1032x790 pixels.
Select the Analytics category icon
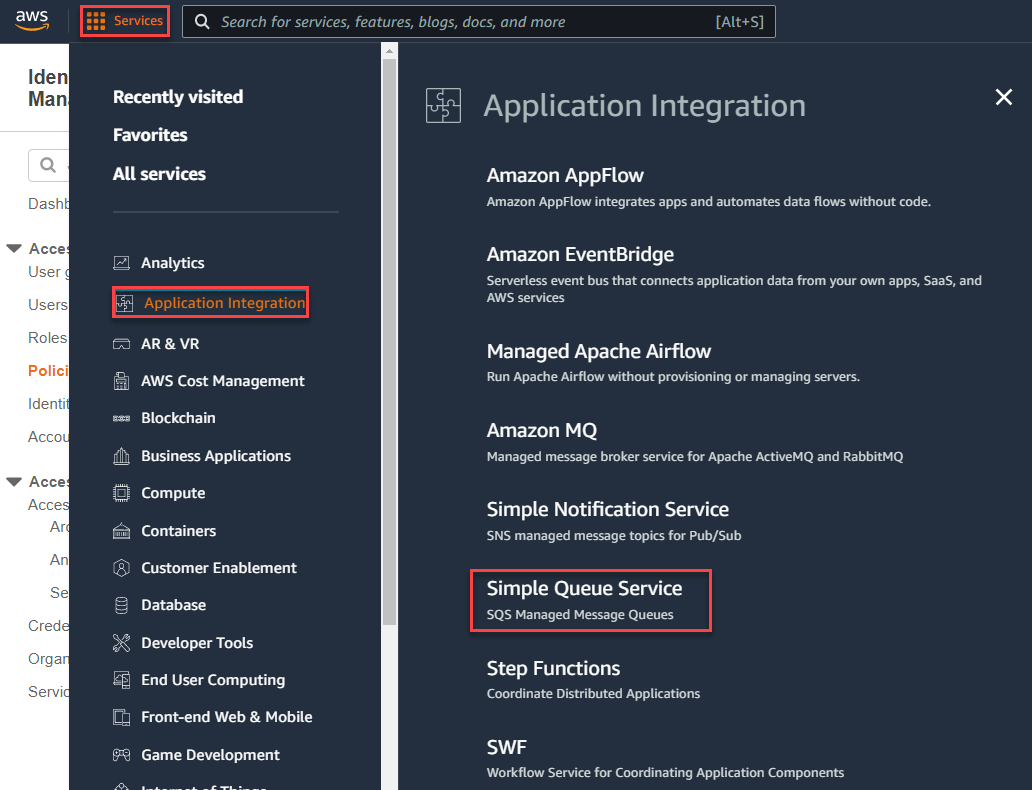[123, 262]
